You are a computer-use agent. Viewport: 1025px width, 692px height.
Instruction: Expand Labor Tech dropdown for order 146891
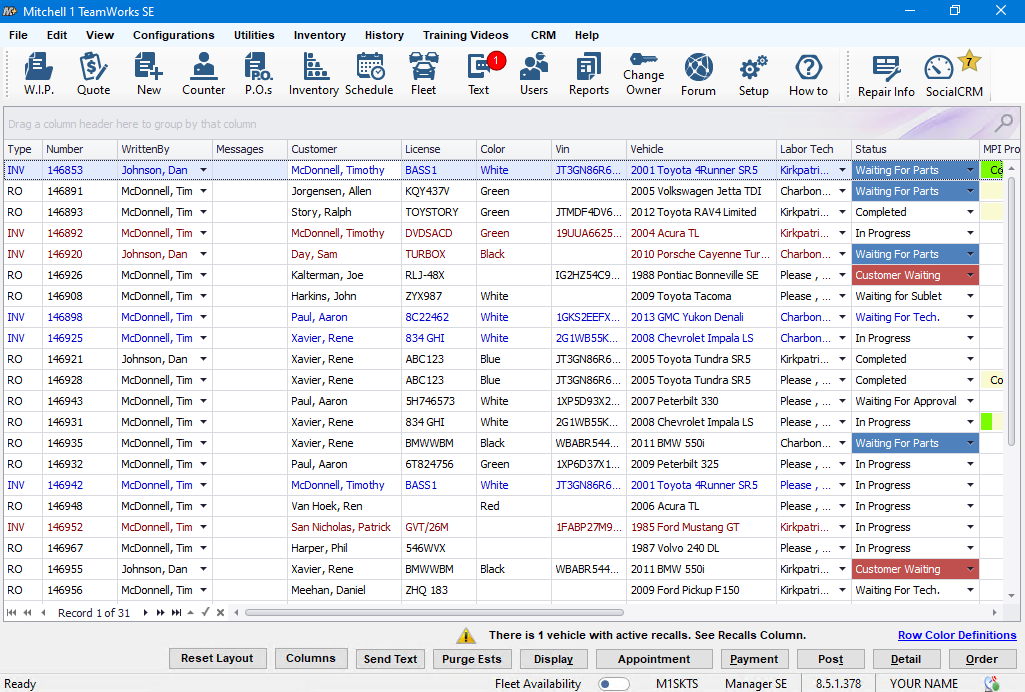click(x=841, y=191)
